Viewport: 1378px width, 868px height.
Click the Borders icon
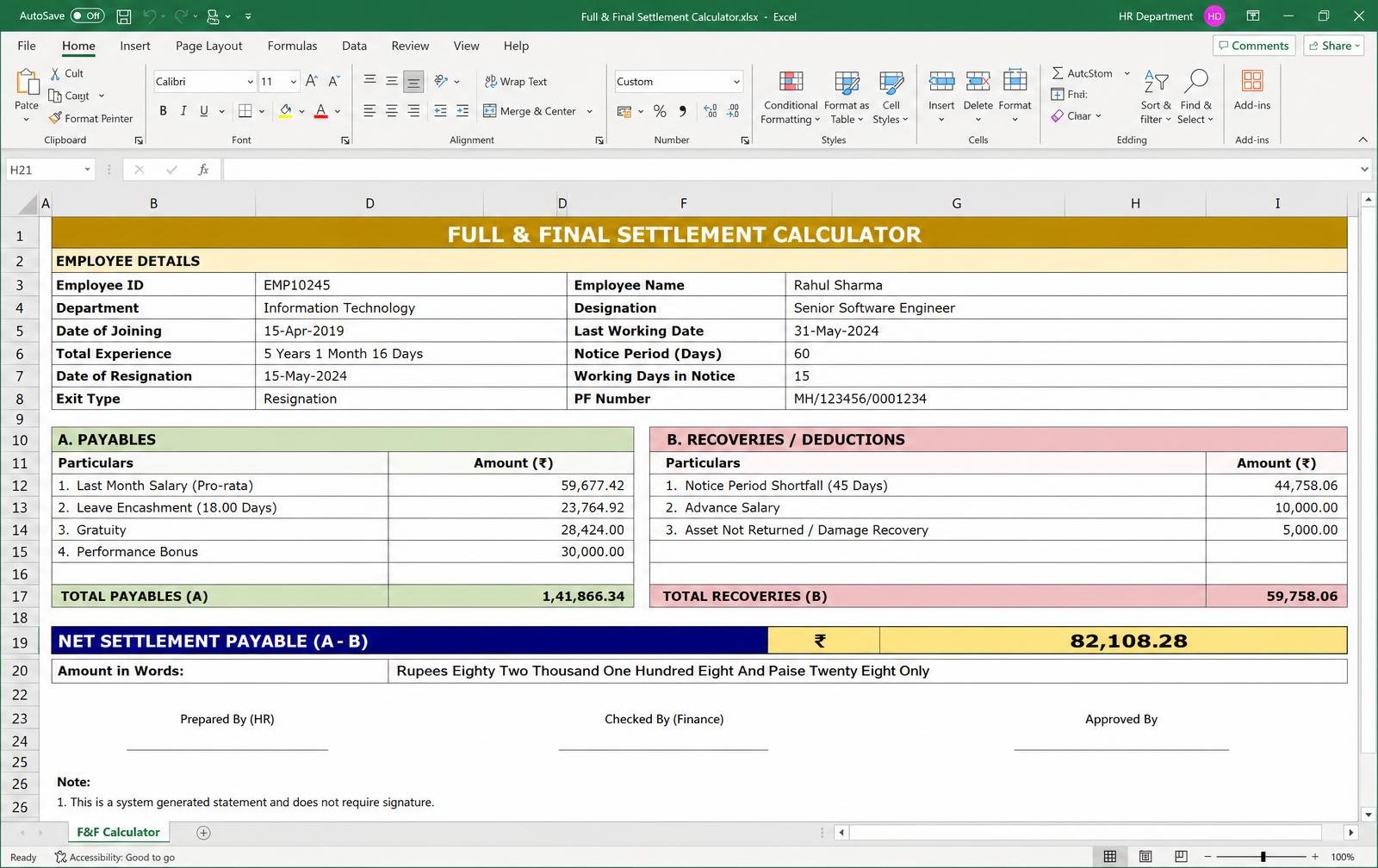click(x=245, y=110)
